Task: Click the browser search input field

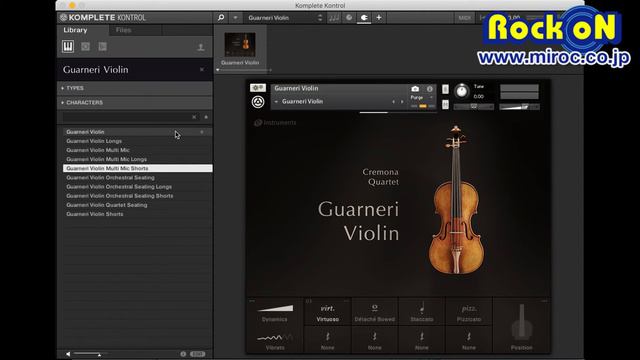Action: 127,117
